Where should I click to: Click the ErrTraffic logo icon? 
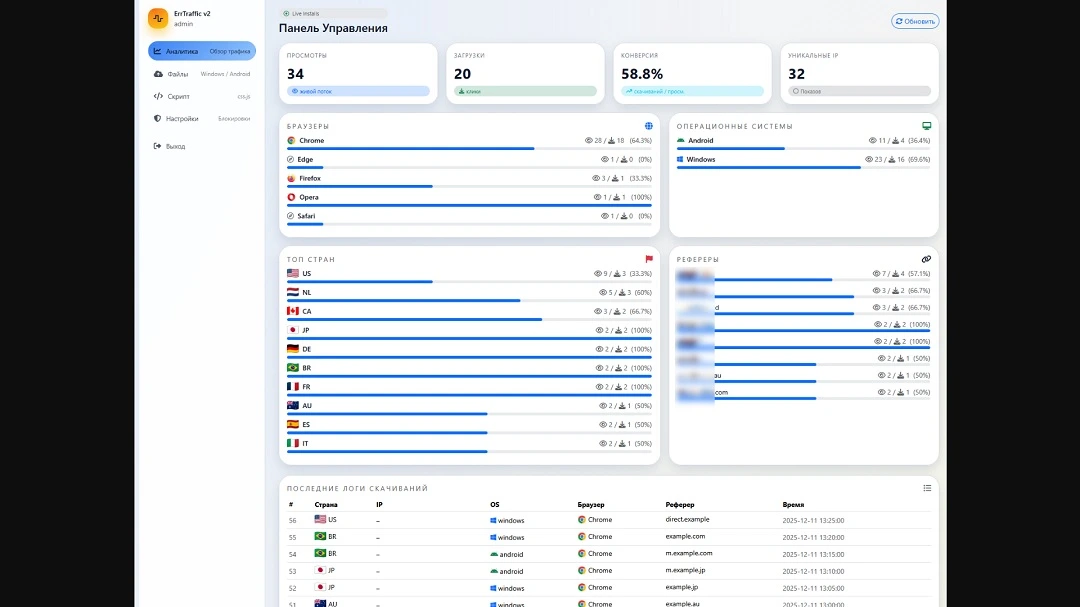[158, 18]
